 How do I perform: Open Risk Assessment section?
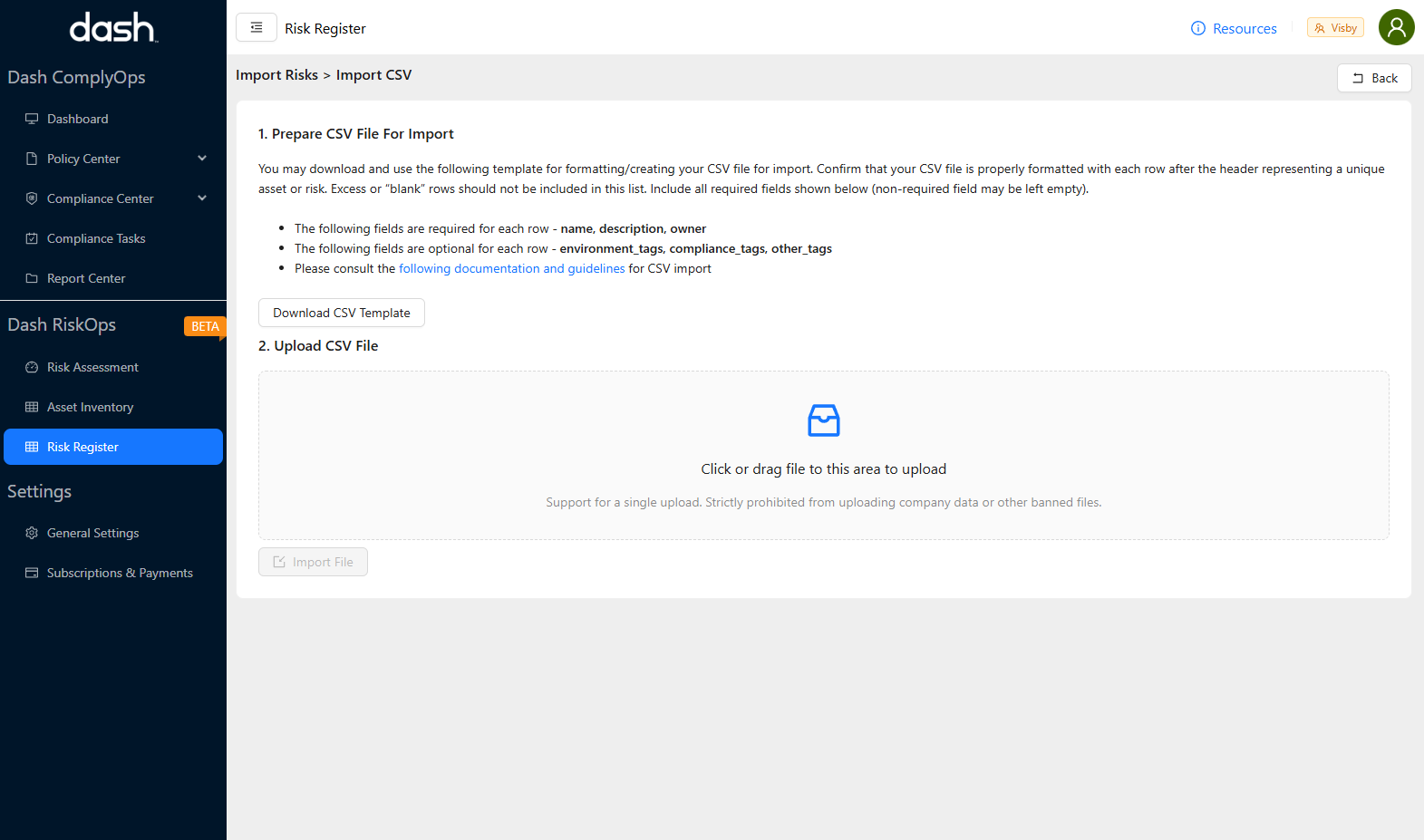point(92,367)
